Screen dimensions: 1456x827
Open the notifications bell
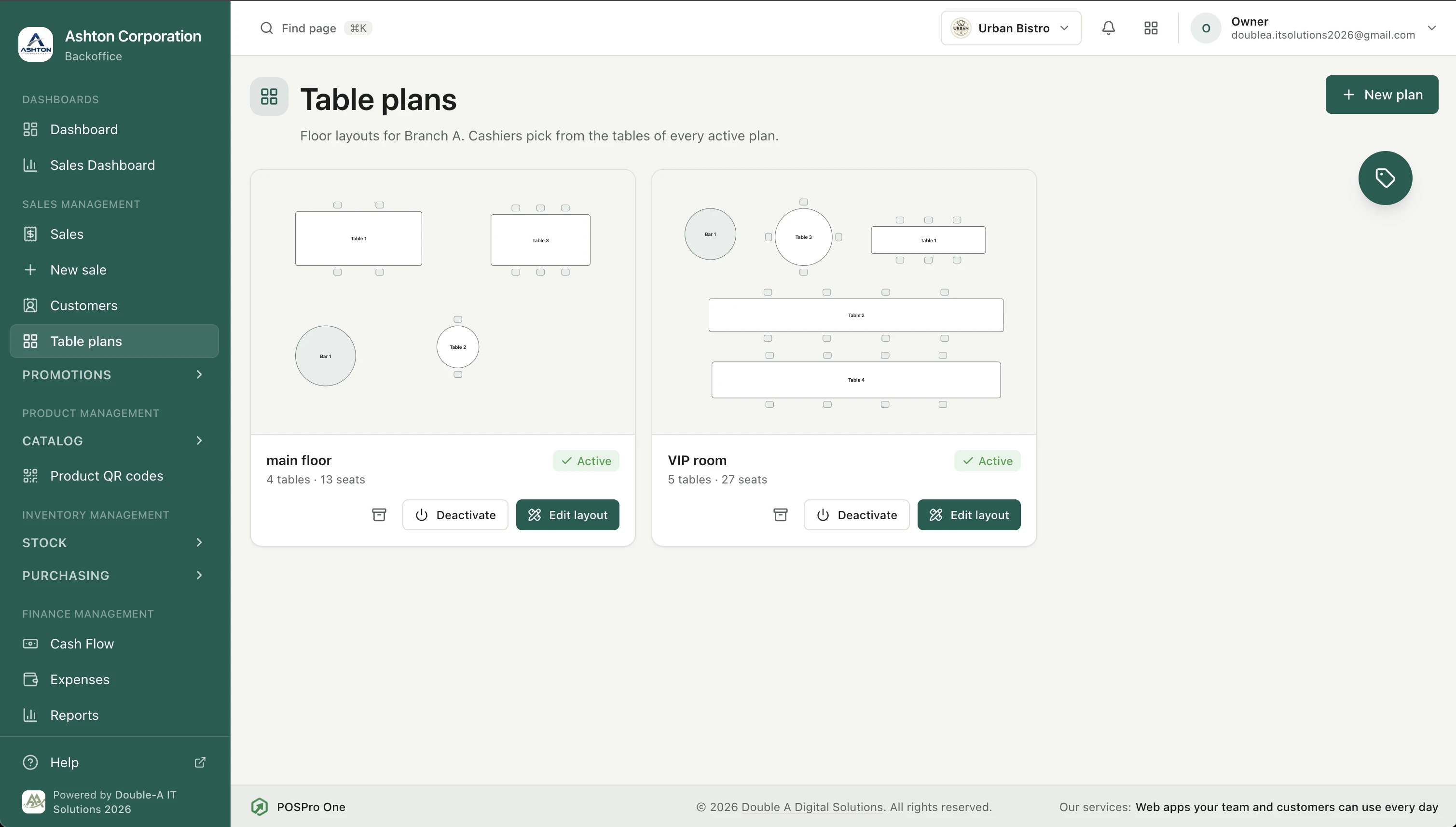coord(1109,28)
